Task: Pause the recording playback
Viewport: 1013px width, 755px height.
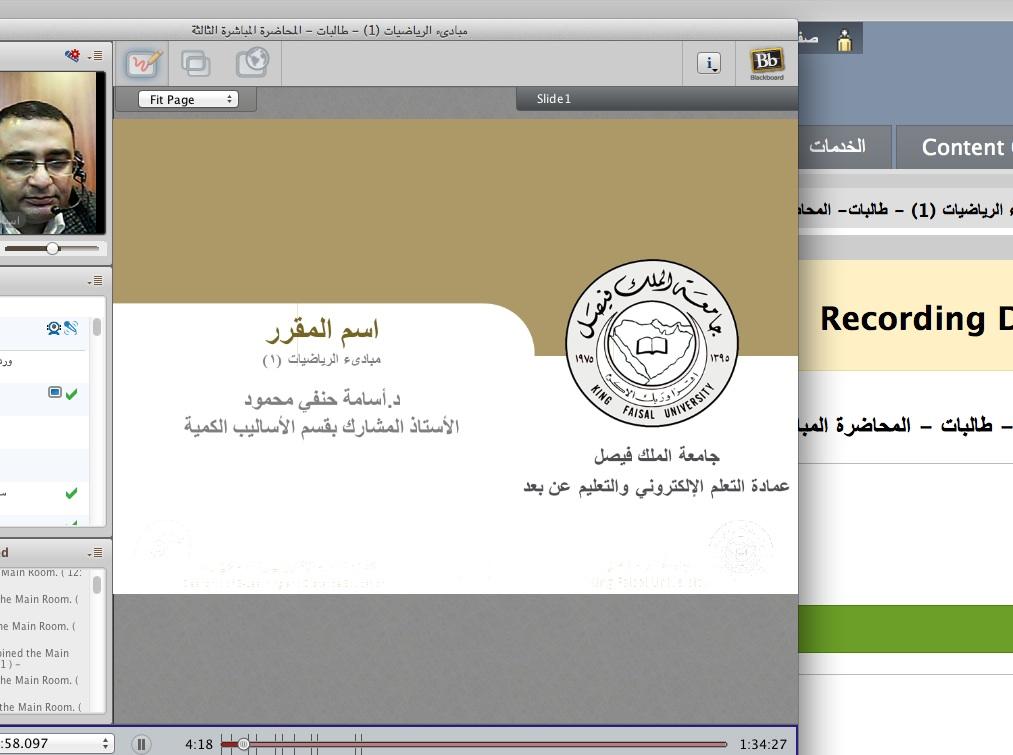Action: (141, 744)
